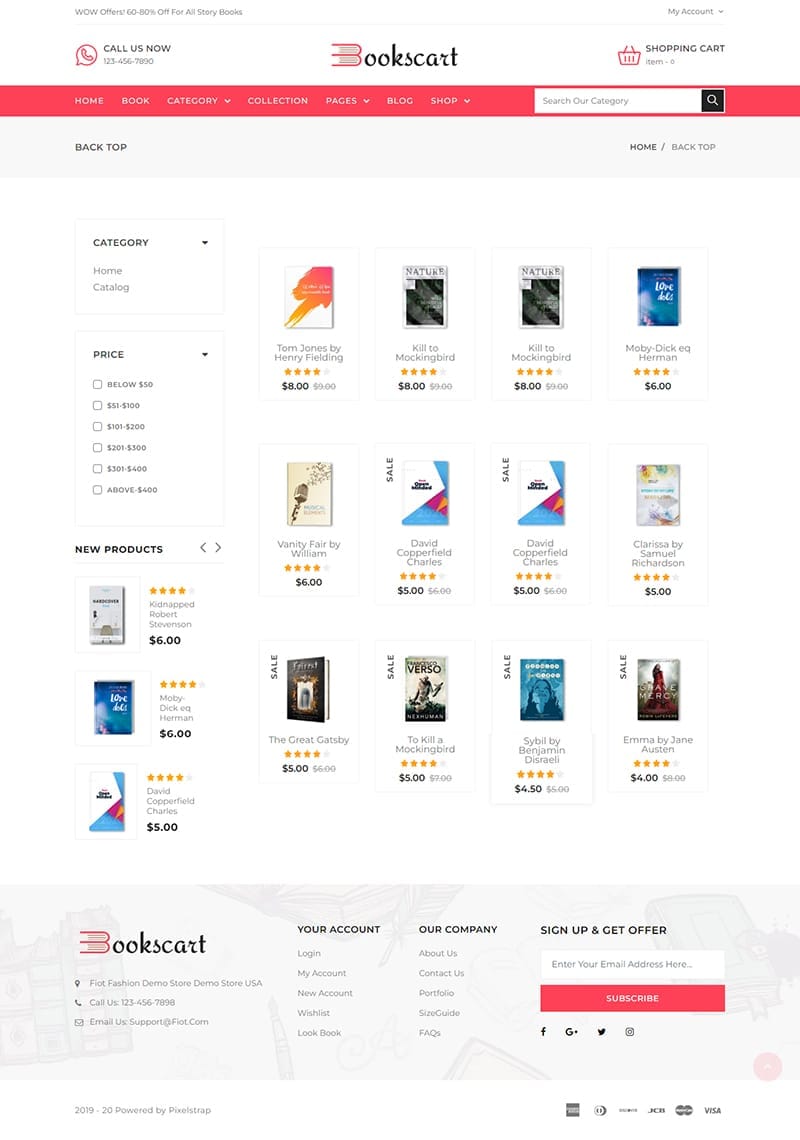Open the shopping cart basket icon

pyautogui.click(x=629, y=55)
